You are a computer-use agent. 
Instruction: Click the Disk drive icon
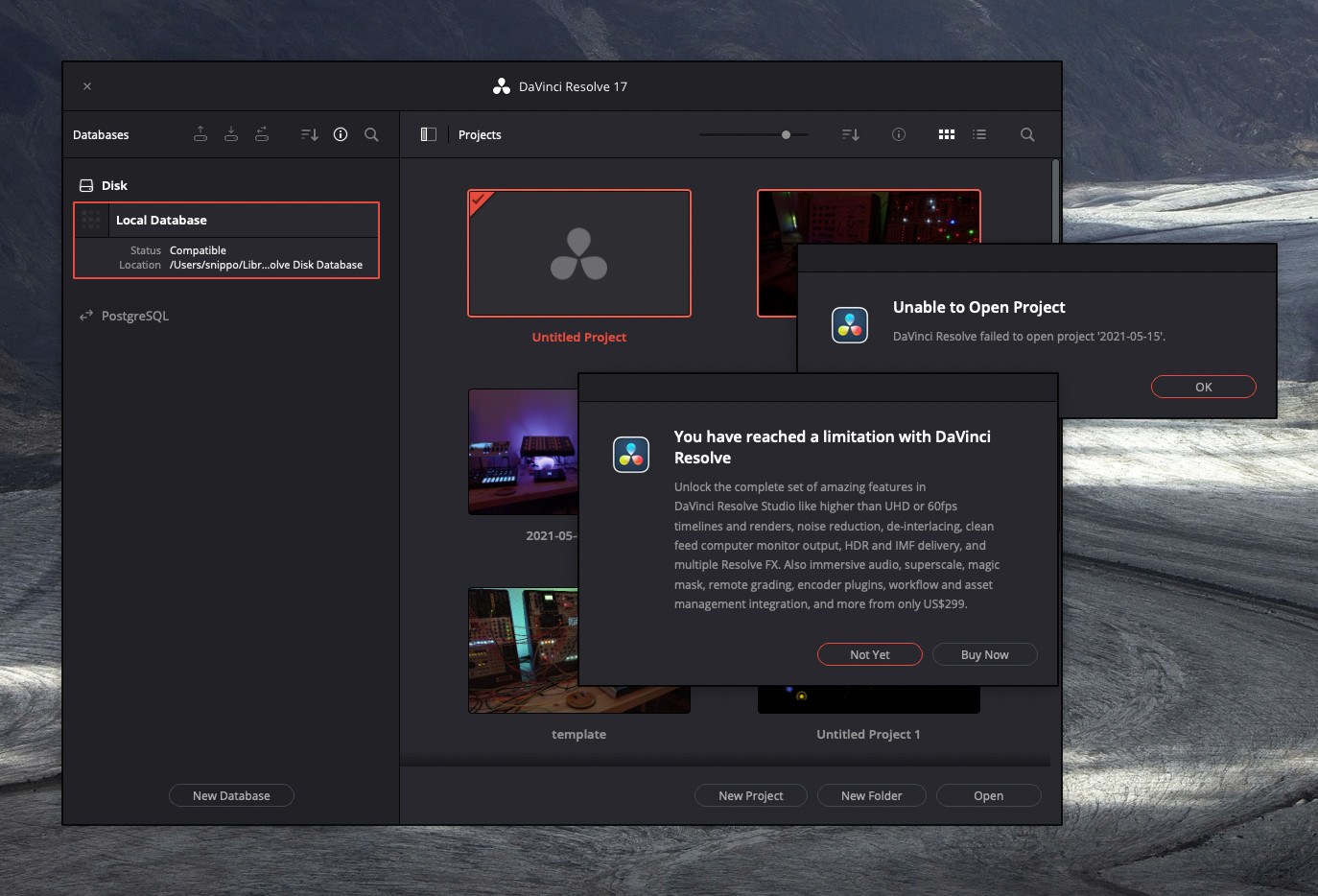pyautogui.click(x=86, y=185)
